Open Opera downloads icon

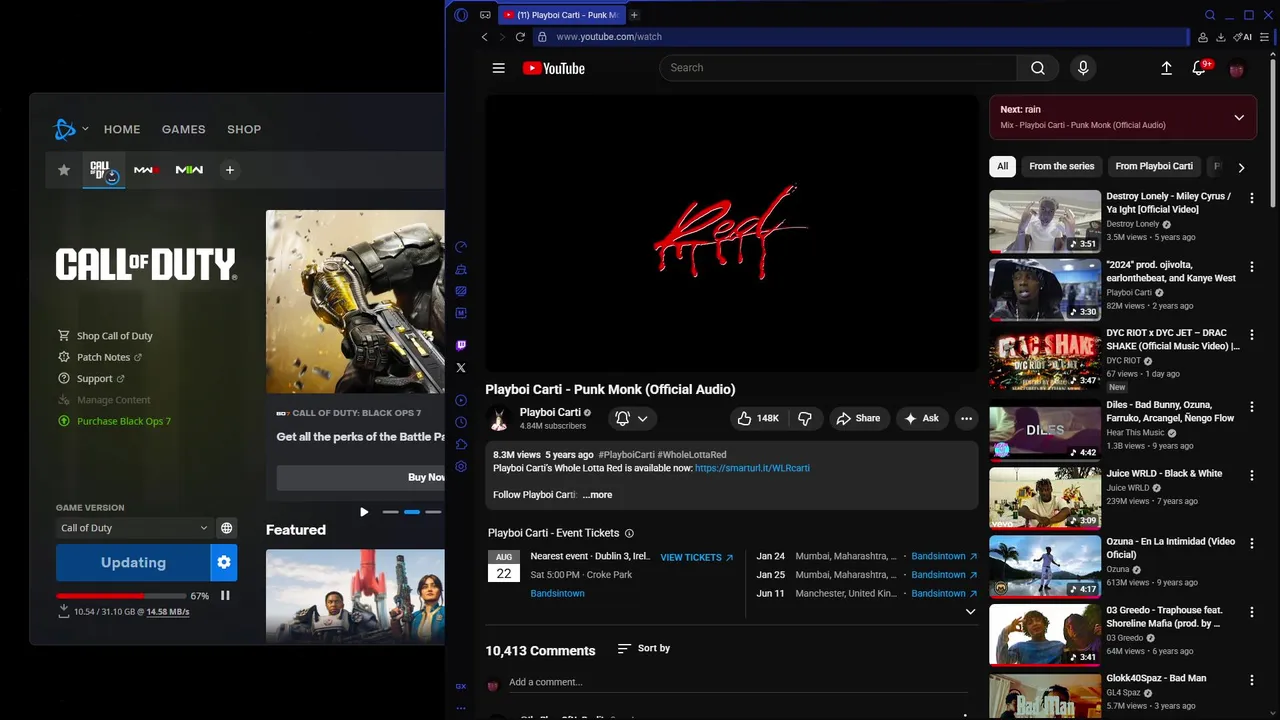click(1221, 37)
